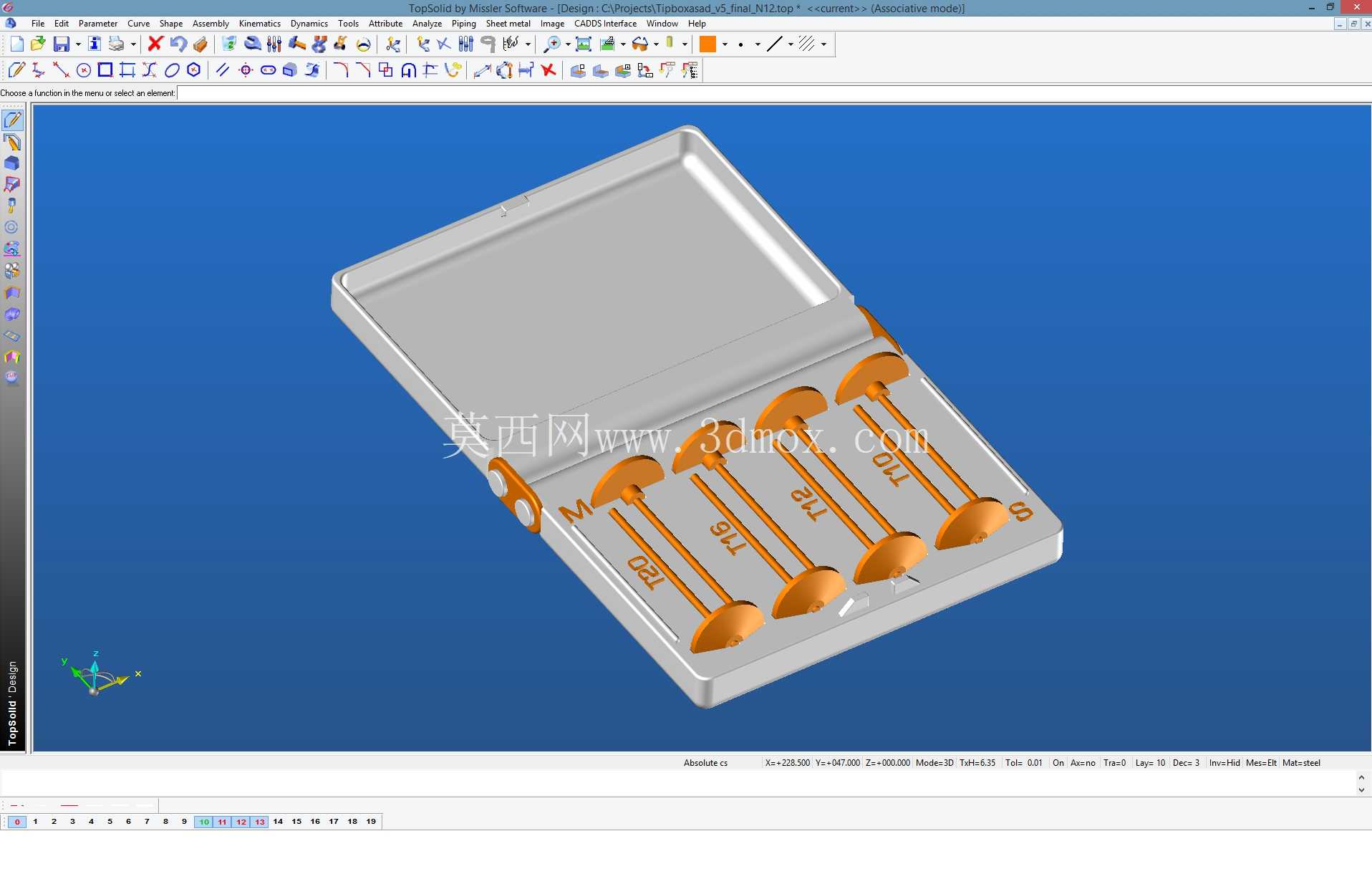Expand the Save icon dropdown arrow
Screen dimensions: 1372x874
tap(78, 44)
